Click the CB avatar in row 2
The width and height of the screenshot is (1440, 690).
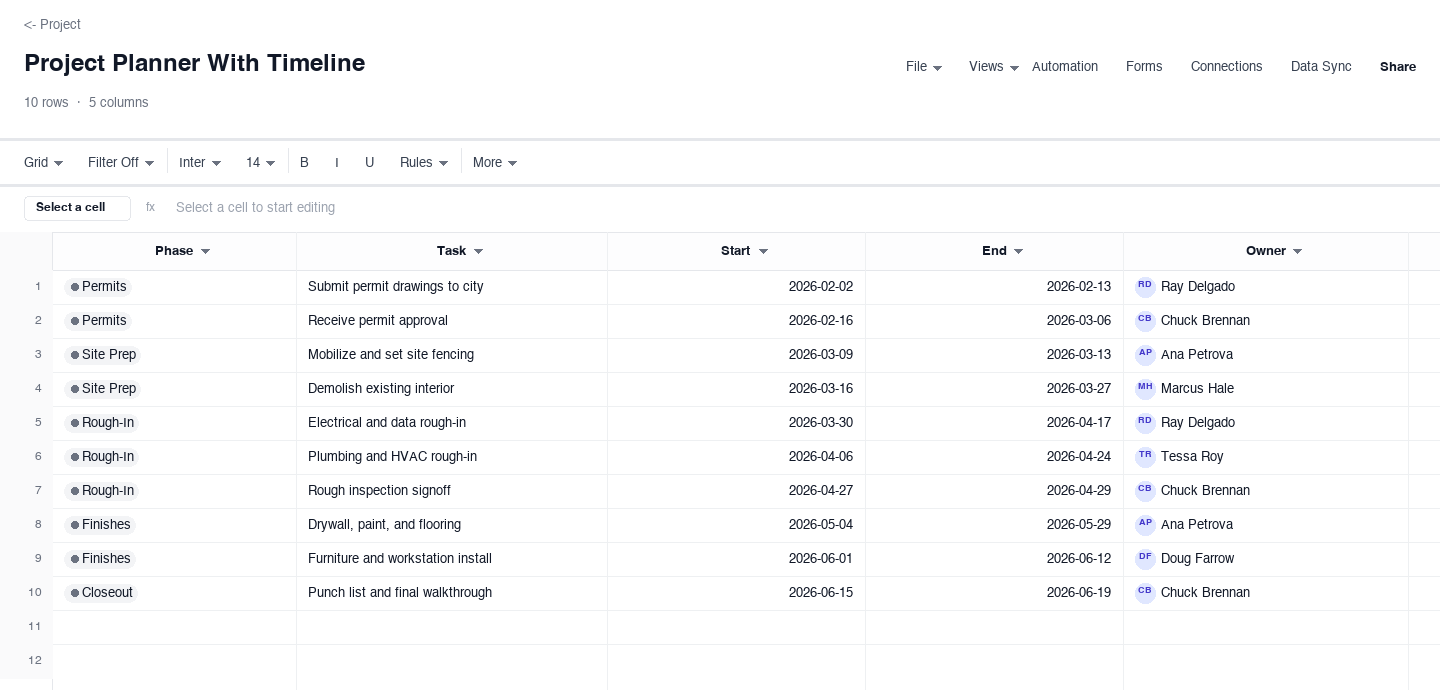tap(1145, 320)
